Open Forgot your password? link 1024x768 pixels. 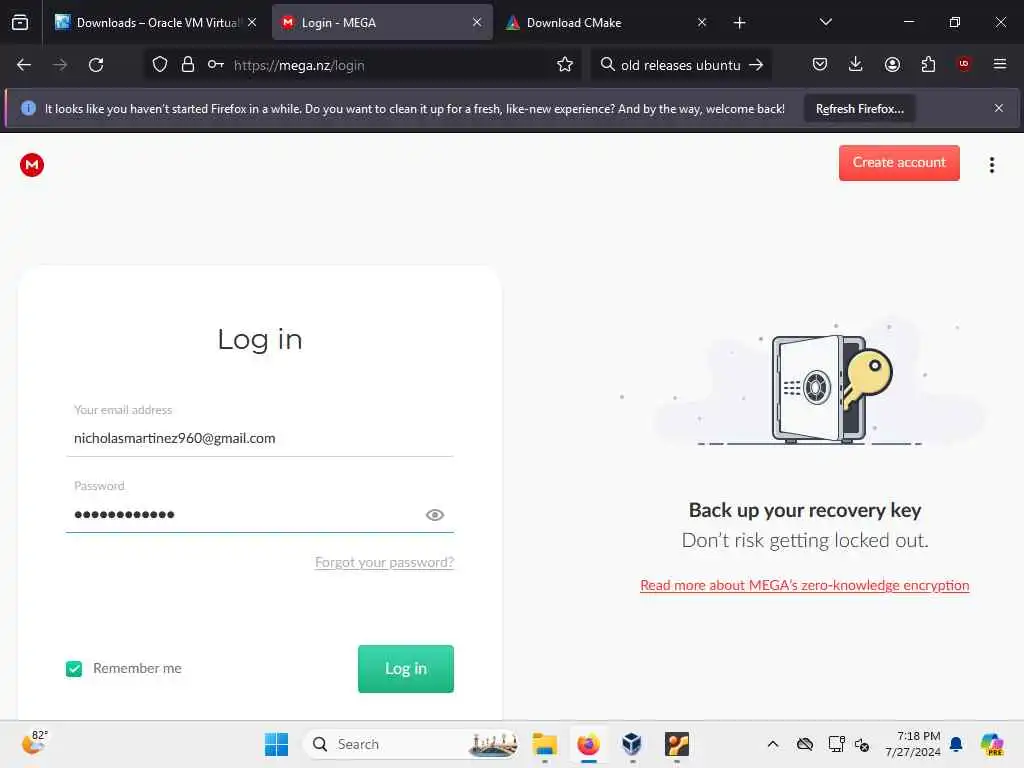tap(384, 562)
